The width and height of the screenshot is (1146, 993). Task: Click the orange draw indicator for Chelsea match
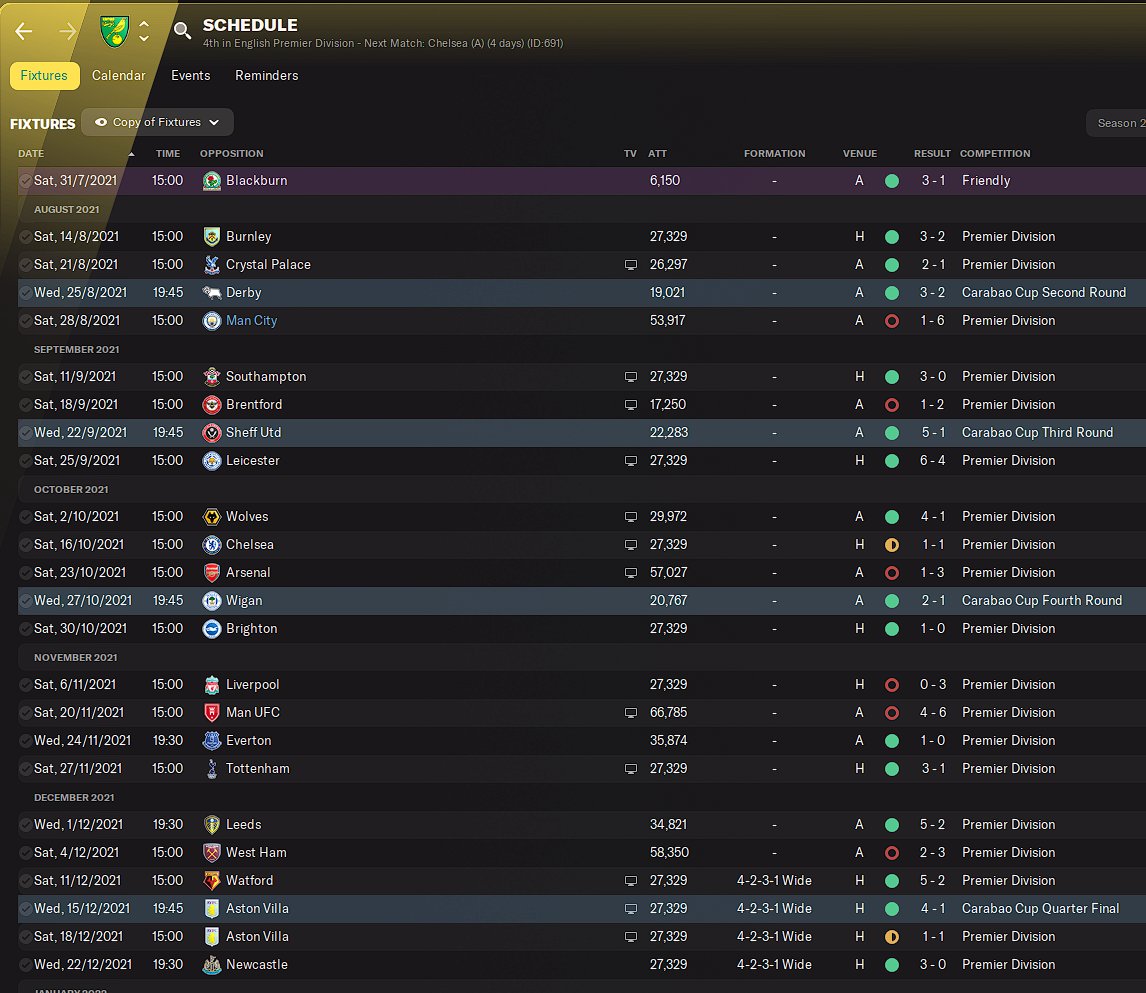click(x=892, y=545)
